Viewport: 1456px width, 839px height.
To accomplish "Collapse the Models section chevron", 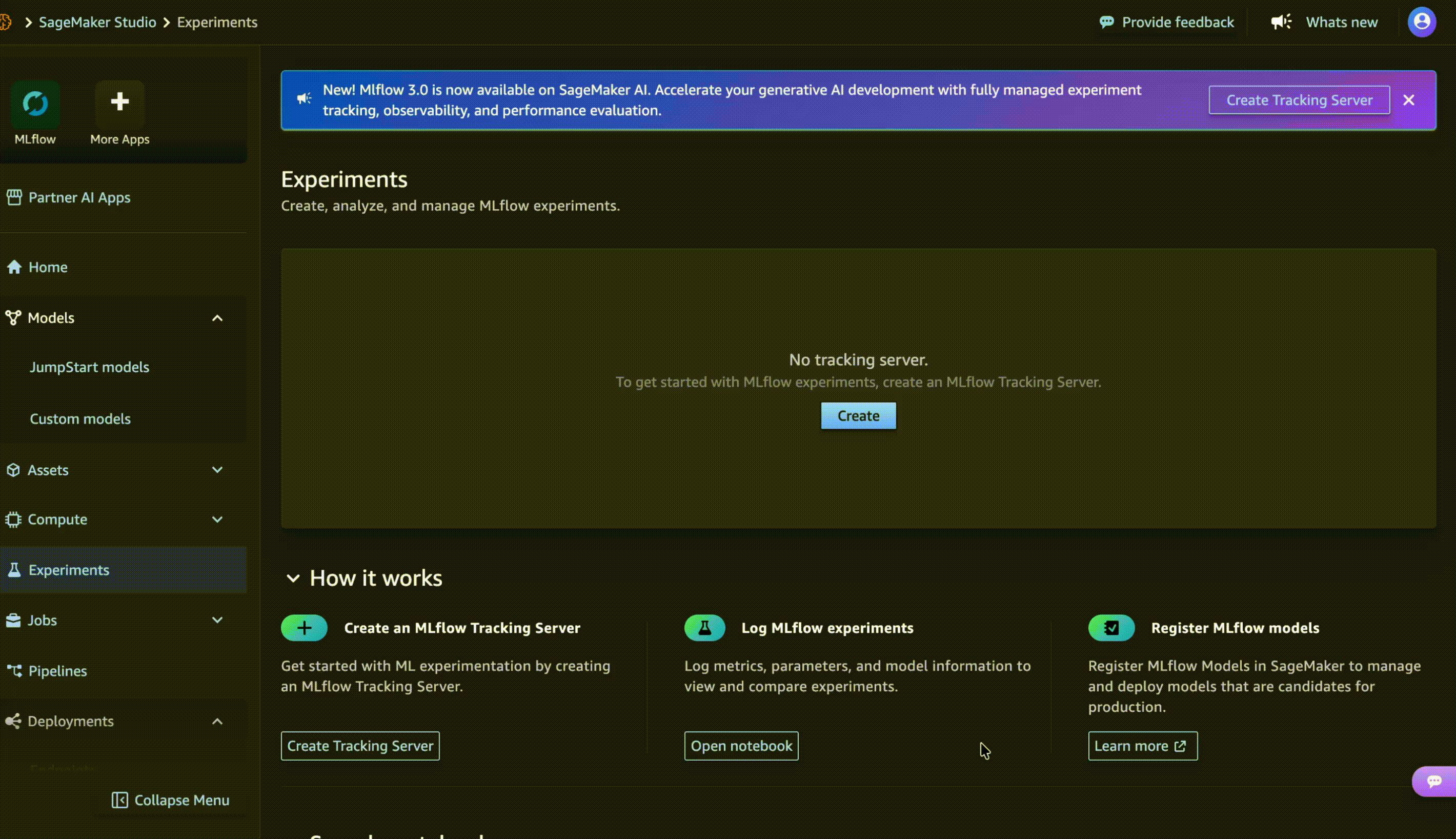I will coord(217,318).
